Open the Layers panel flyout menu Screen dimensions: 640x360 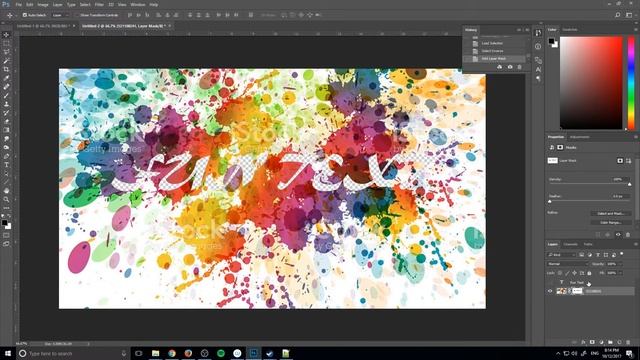point(636,244)
